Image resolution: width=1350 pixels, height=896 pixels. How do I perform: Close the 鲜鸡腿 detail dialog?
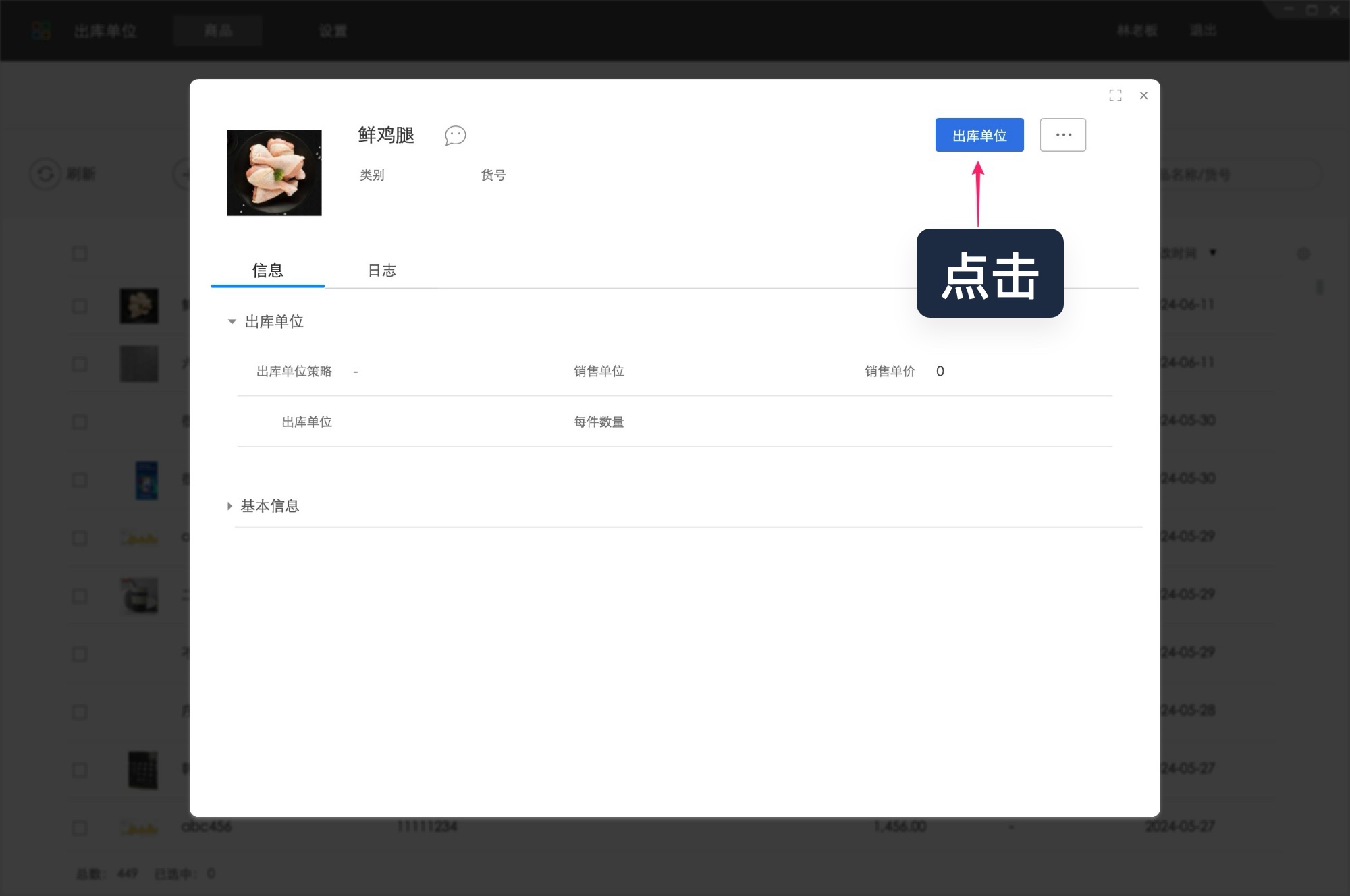1143,96
